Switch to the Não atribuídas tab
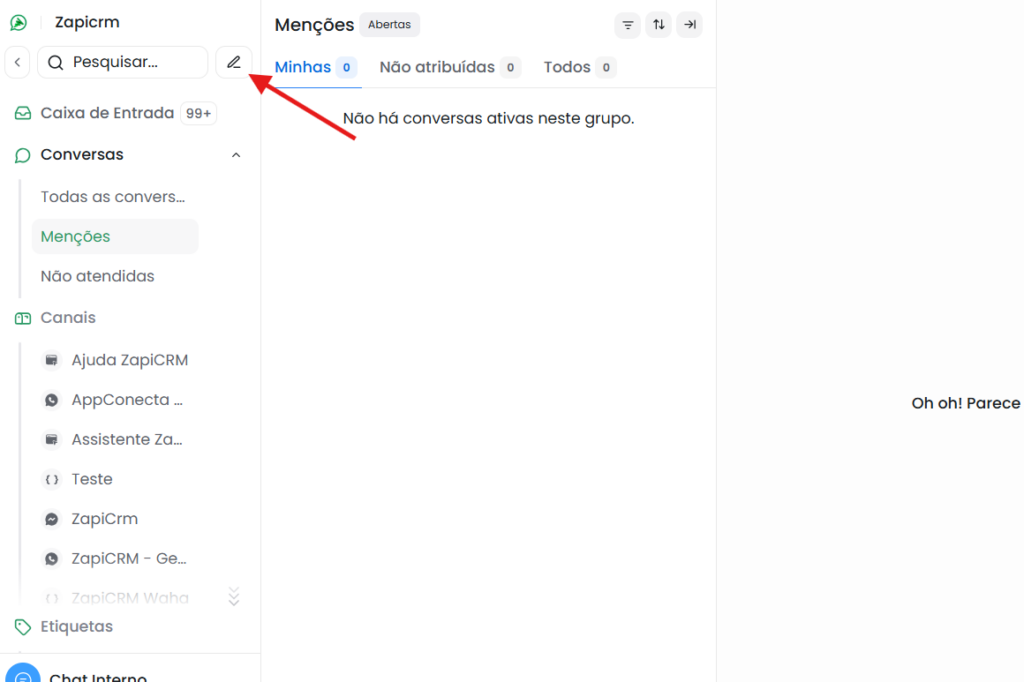The width and height of the screenshot is (1024, 682). pos(437,67)
